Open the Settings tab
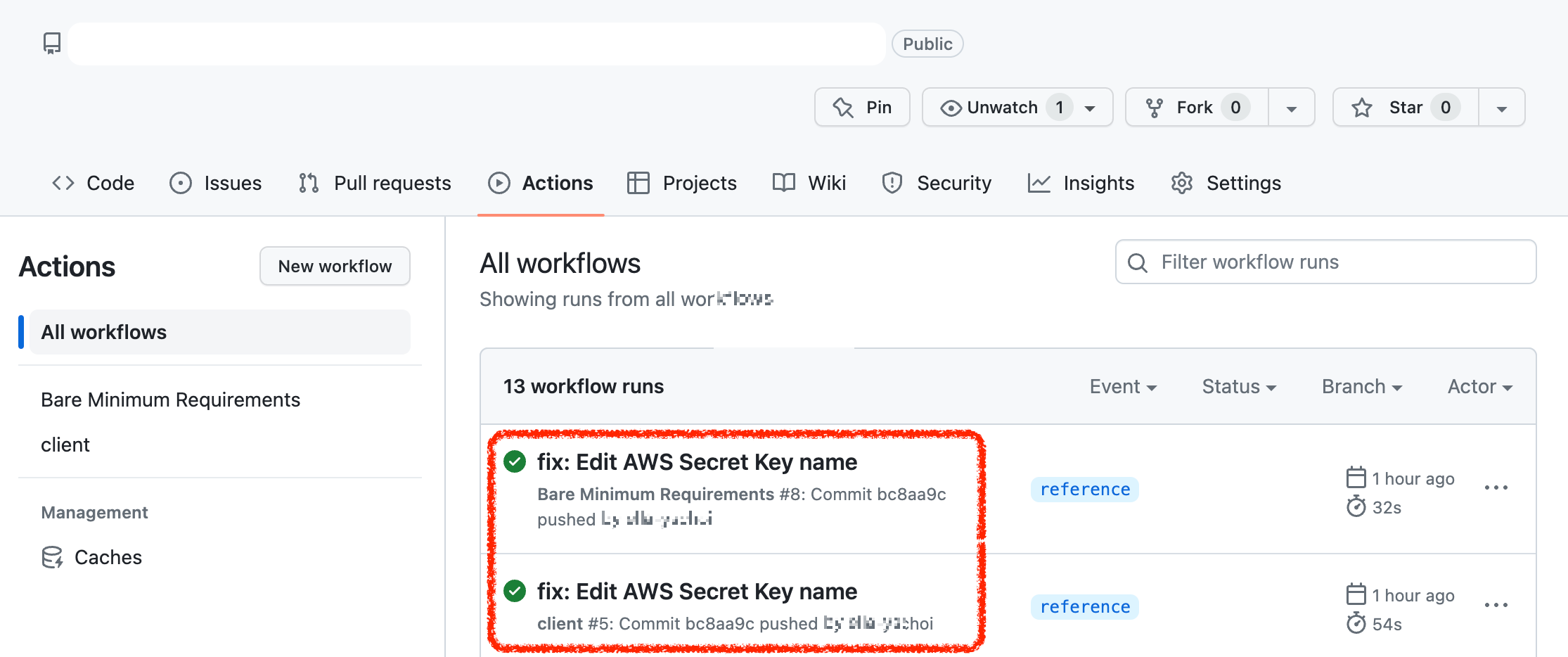Screen dimensions: 1568x657 pos(1226,183)
